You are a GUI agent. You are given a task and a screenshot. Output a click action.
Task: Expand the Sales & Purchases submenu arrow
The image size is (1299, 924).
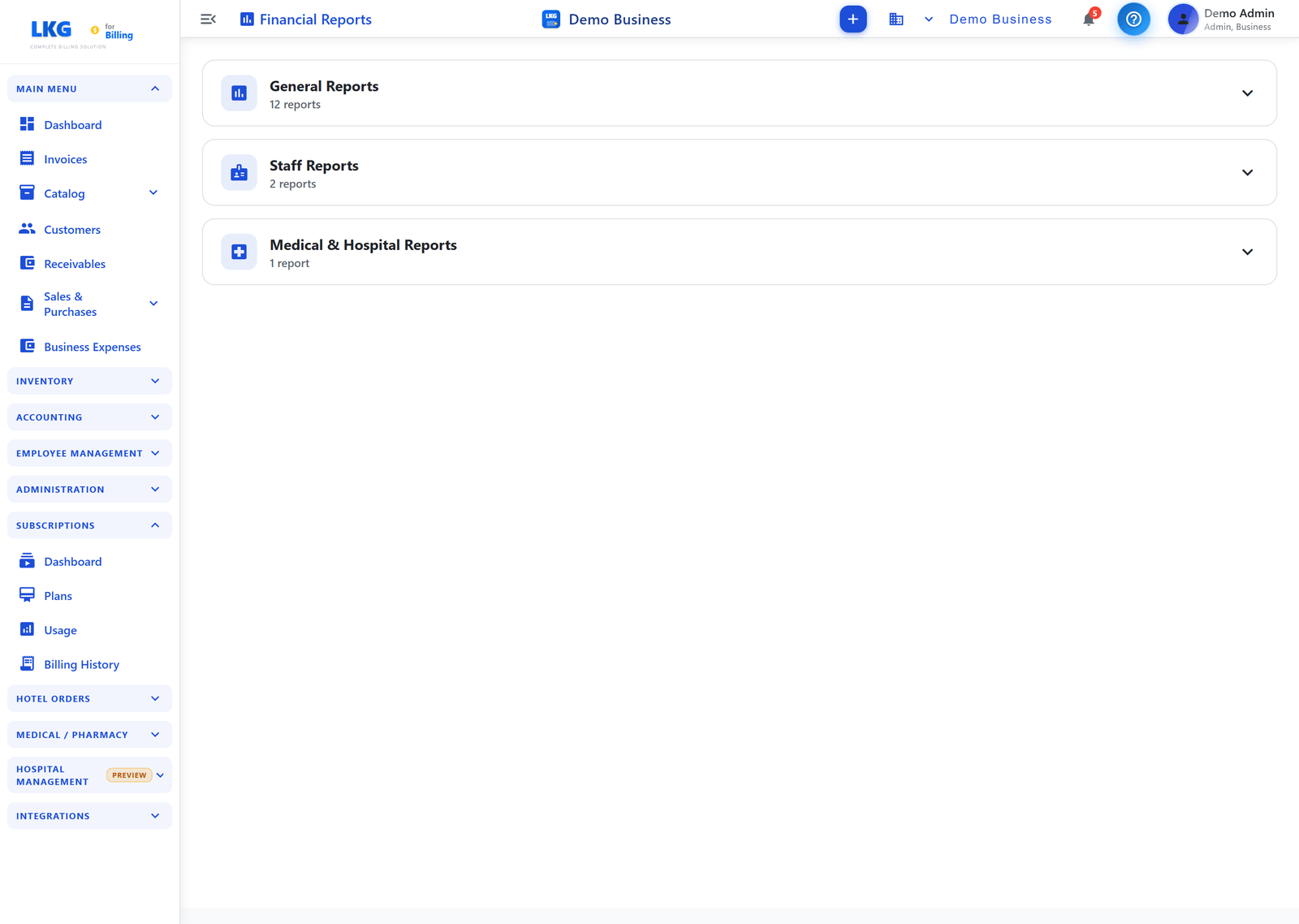click(x=153, y=304)
